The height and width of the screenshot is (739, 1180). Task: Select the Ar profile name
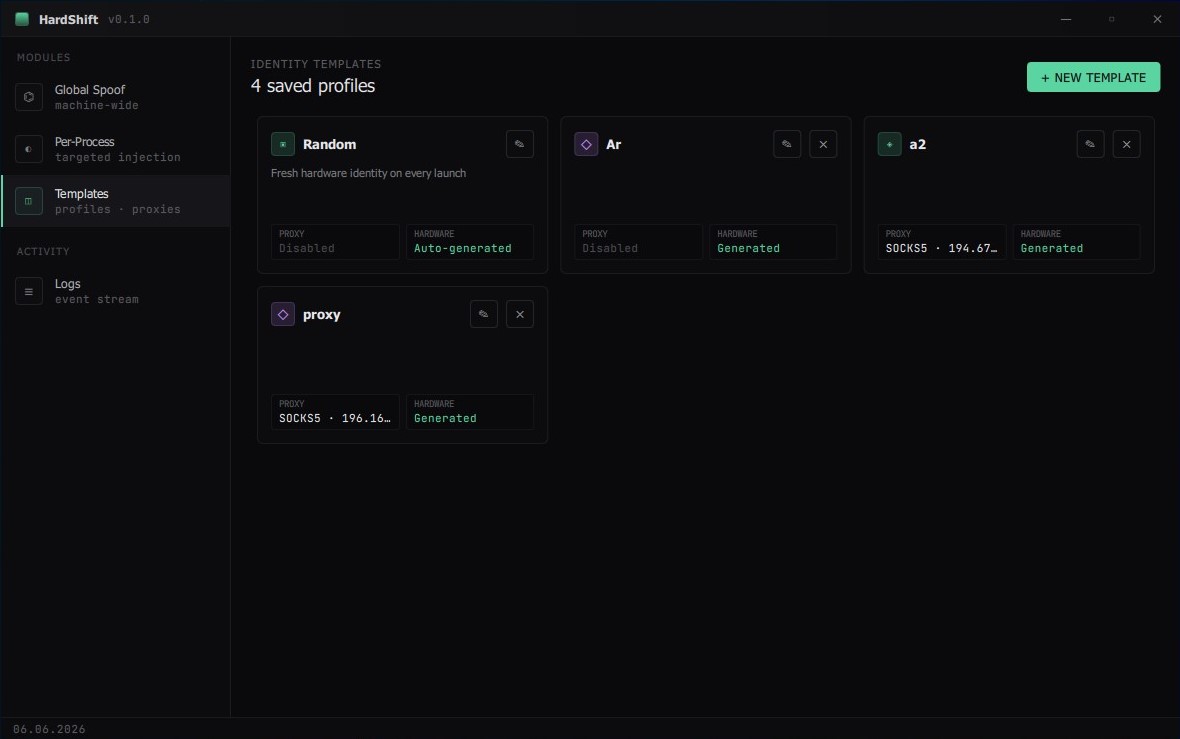613,144
